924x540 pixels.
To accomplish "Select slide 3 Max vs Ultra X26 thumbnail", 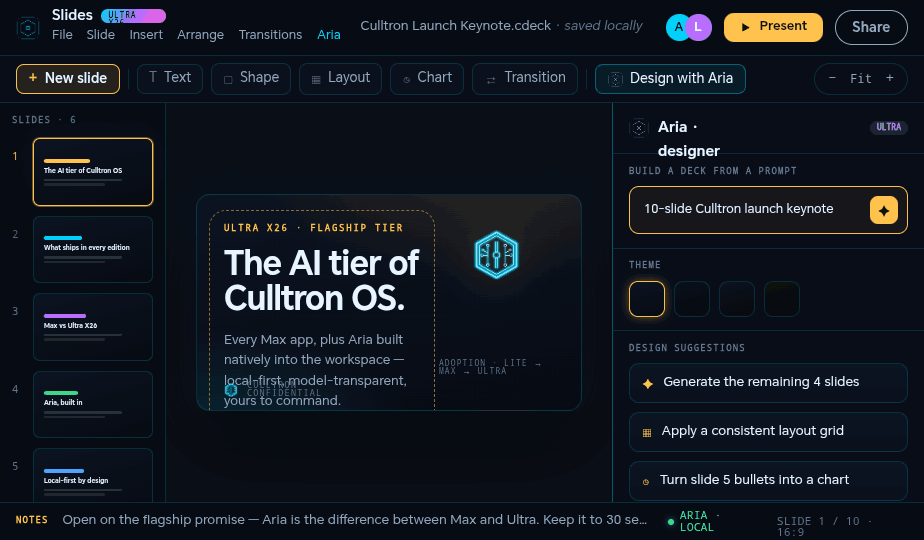I will pyautogui.click(x=93, y=327).
